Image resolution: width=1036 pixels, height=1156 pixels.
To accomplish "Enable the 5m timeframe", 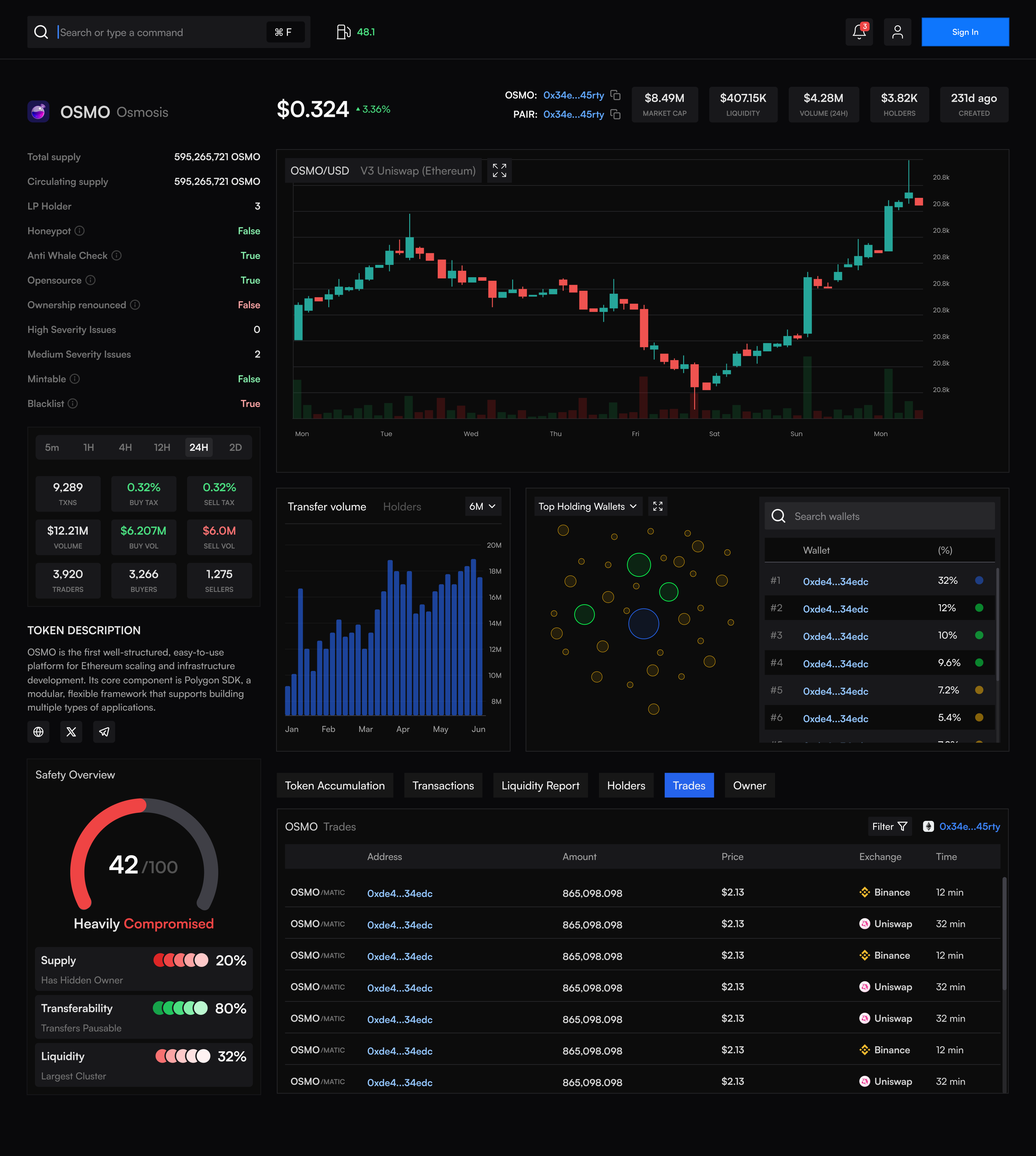I will (x=52, y=448).
